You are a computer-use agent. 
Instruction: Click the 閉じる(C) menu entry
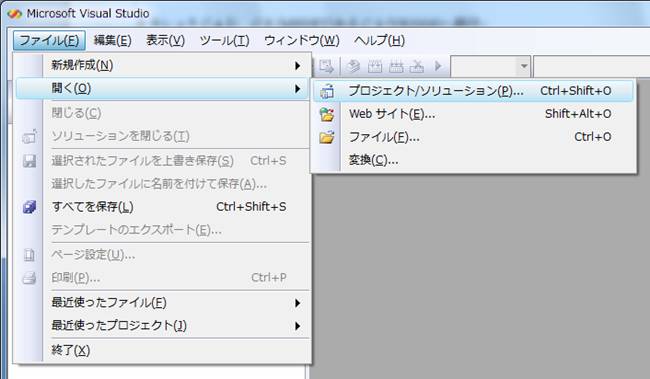[162, 112]
